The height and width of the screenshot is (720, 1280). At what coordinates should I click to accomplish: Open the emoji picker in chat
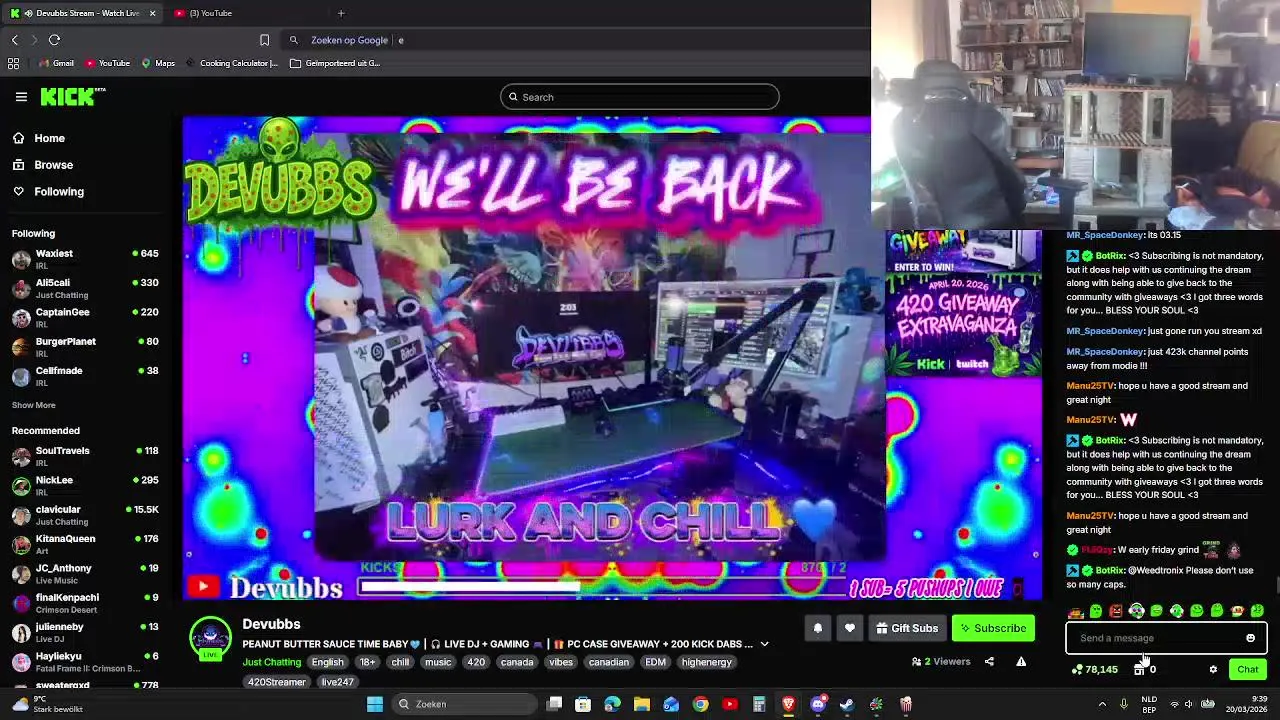point(1250,638)
